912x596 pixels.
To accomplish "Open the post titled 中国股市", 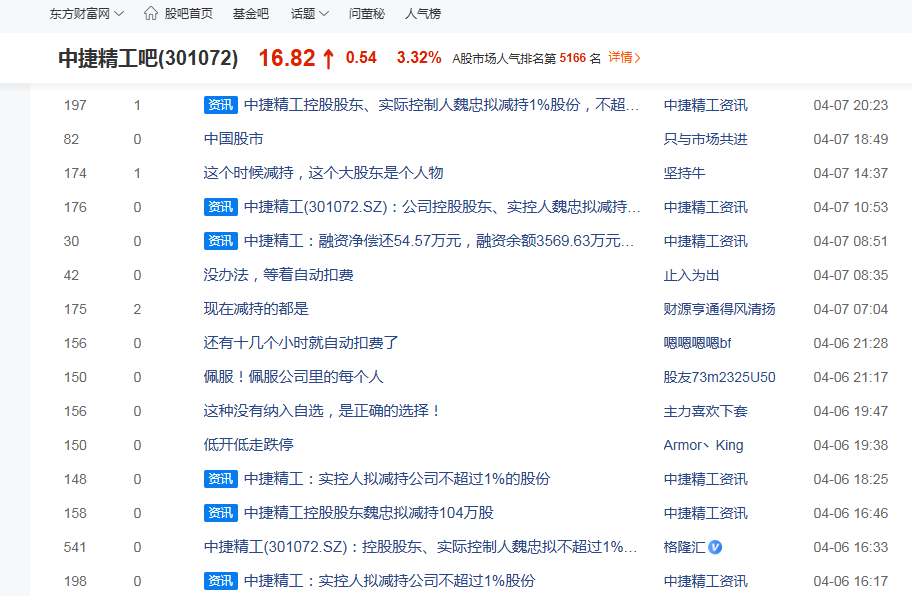I will click(x=233, y=139).
